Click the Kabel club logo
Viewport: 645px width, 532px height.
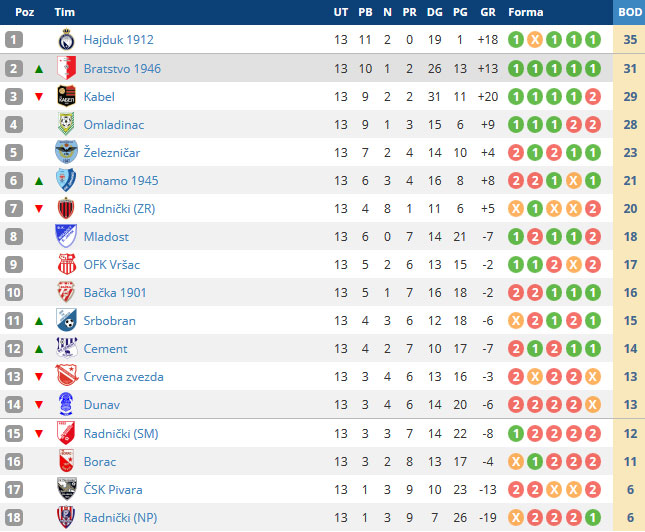coord(67,96)
